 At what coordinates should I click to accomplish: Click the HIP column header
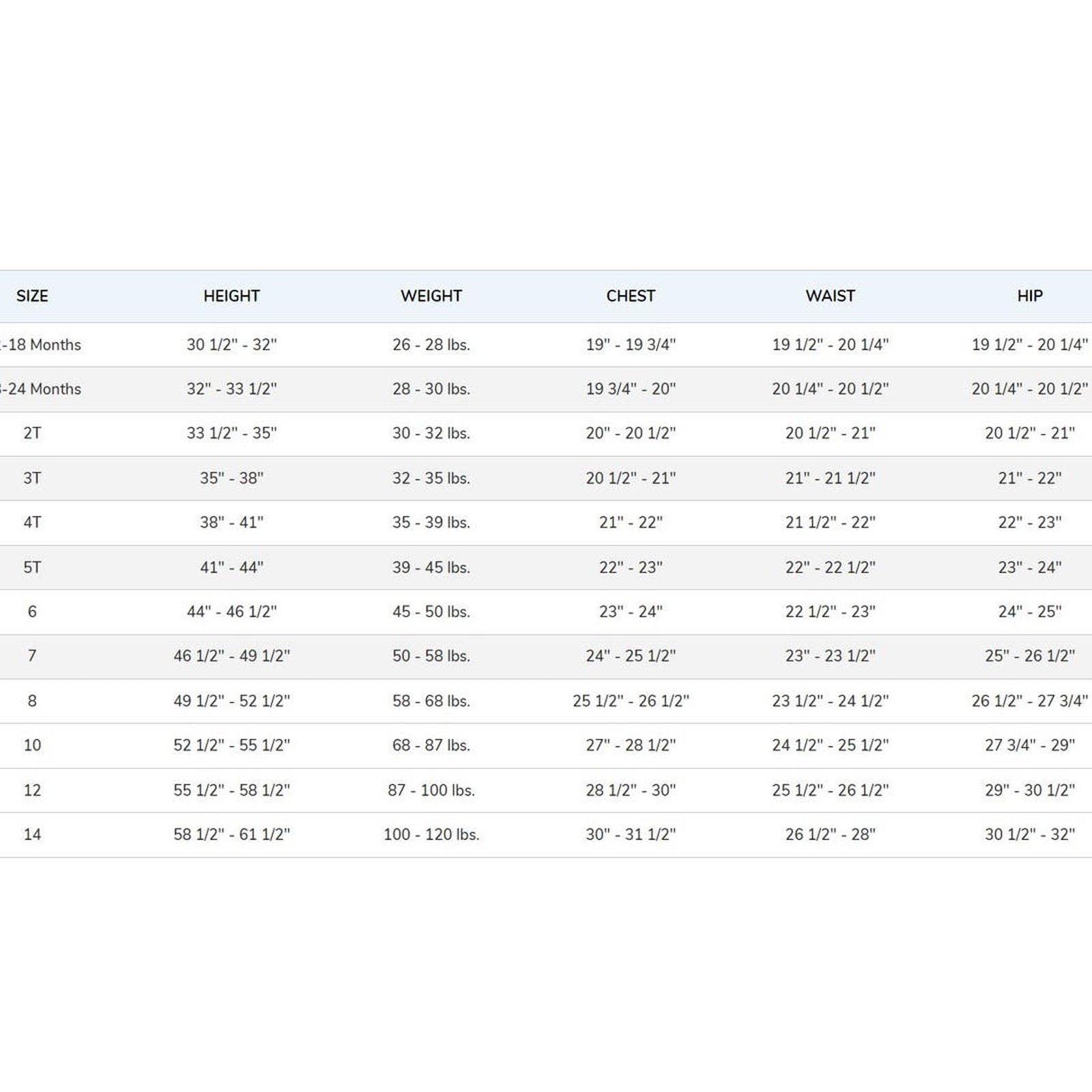point(1030,296)
